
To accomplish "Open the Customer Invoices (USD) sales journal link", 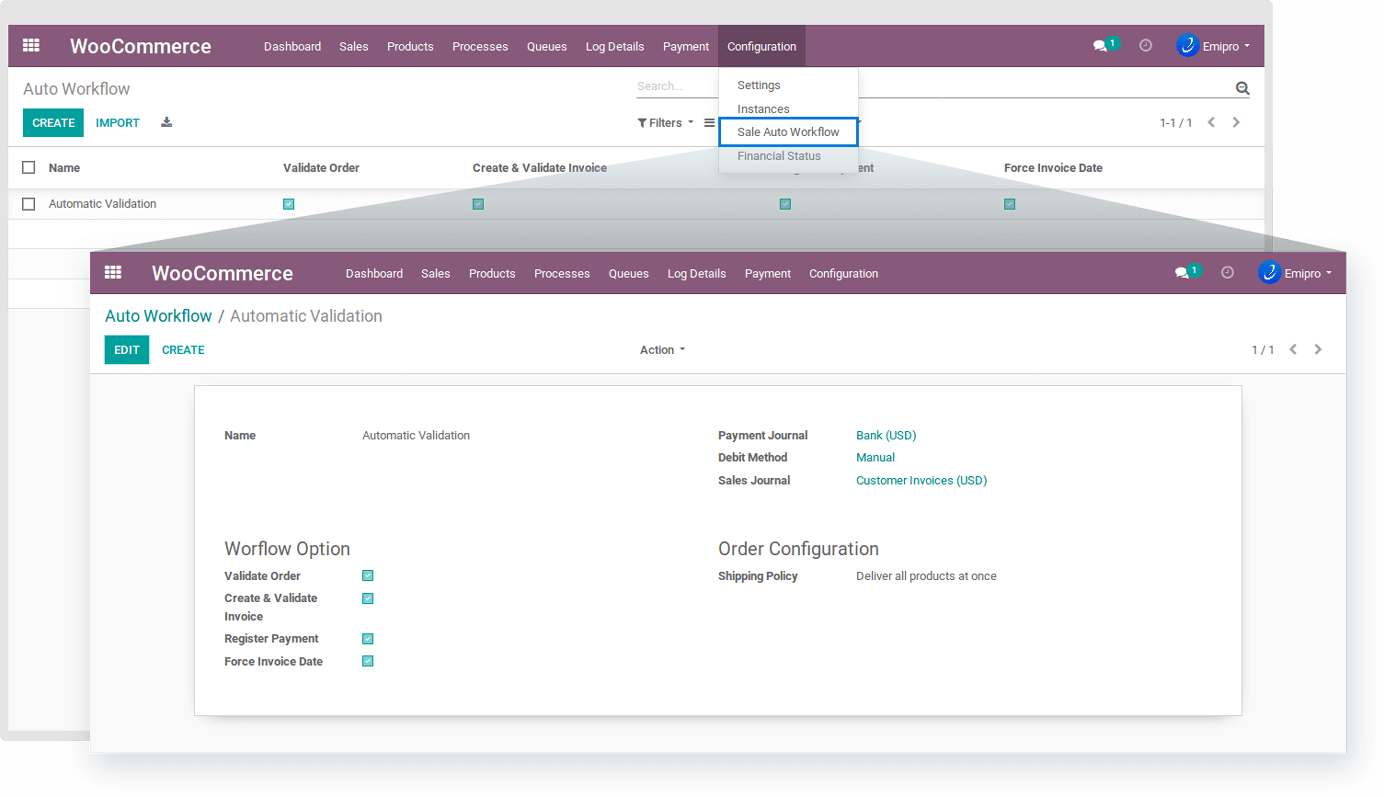I will click(x=921, y=480).
